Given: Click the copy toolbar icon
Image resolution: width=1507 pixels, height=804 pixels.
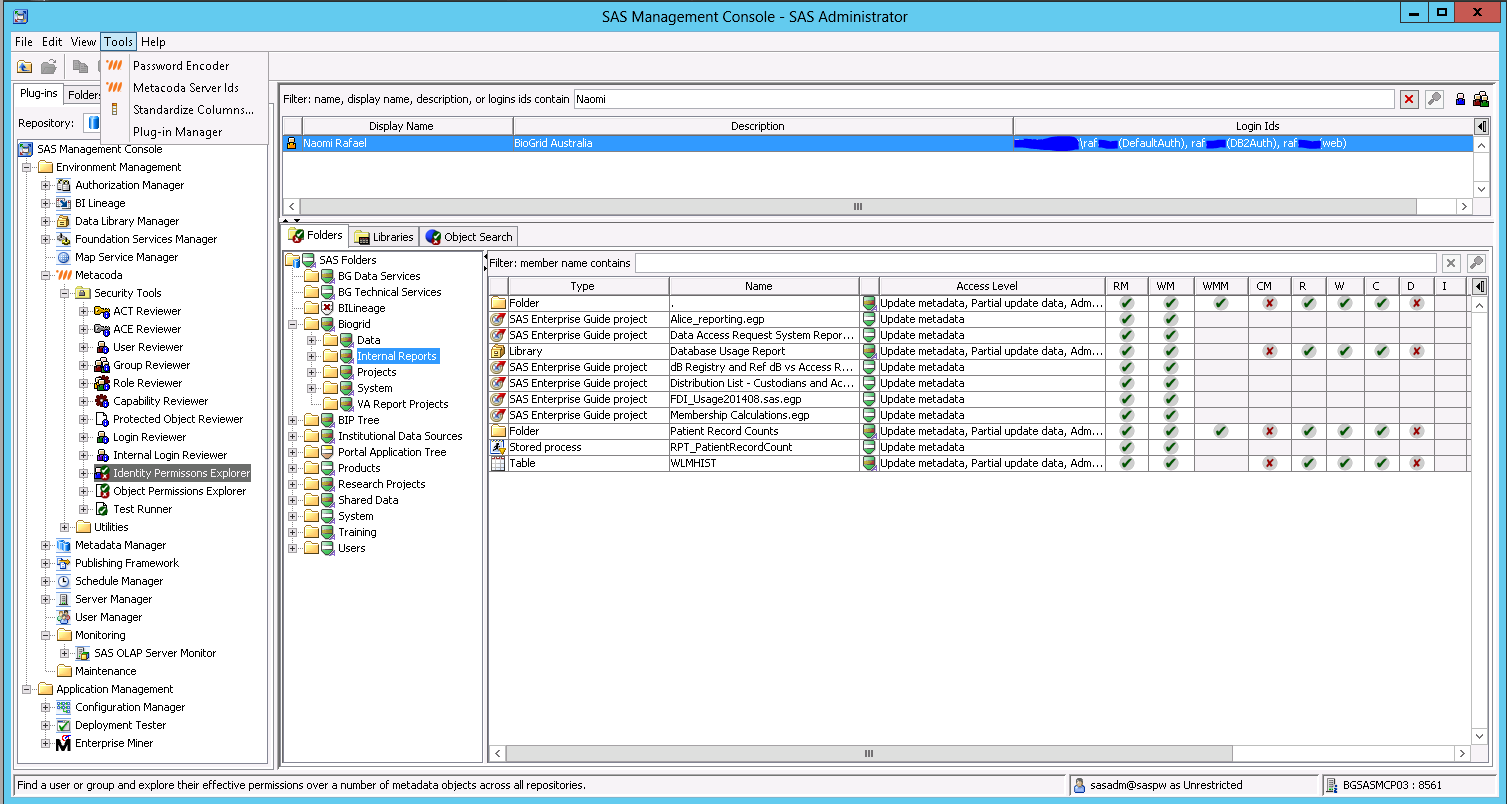Looking at the screenshot, I should click(80, 66).
